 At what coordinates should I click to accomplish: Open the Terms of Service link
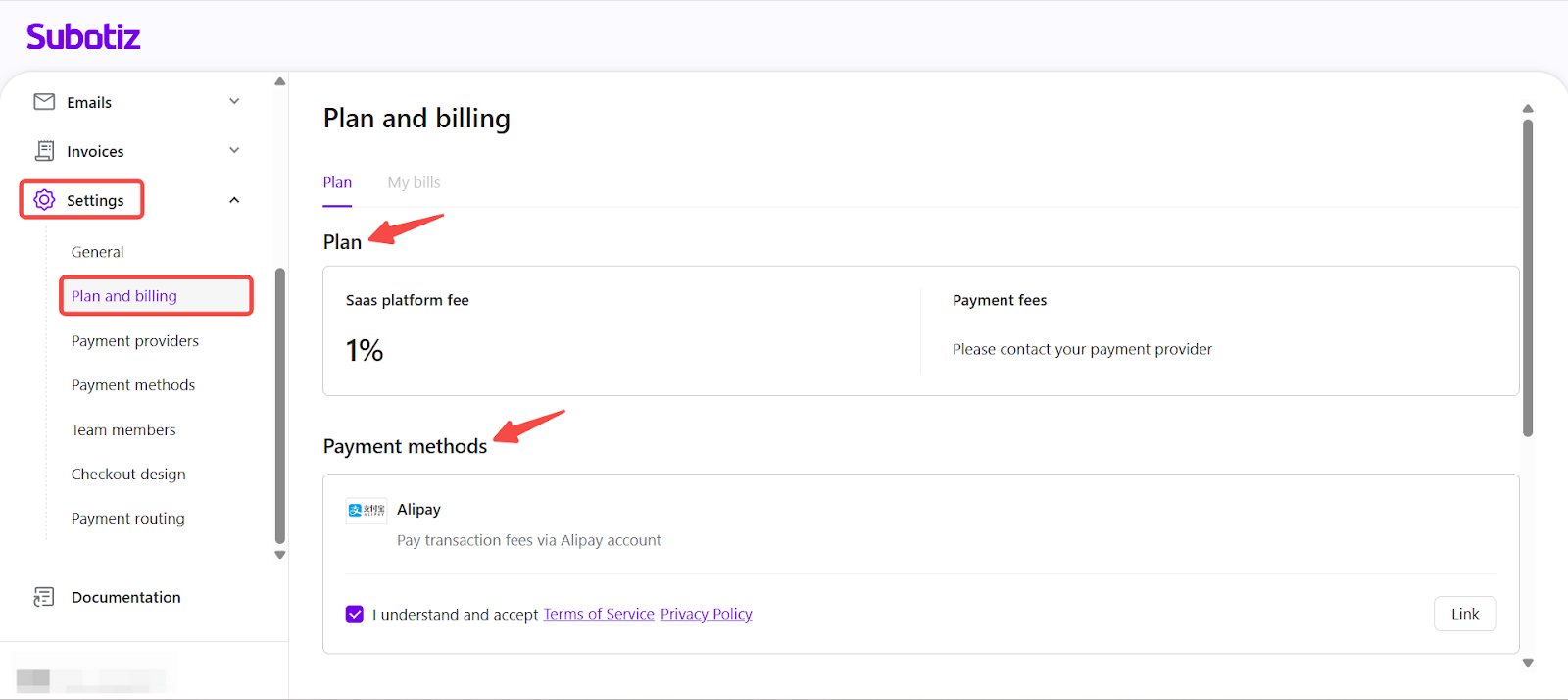click(x=599, y=614)
